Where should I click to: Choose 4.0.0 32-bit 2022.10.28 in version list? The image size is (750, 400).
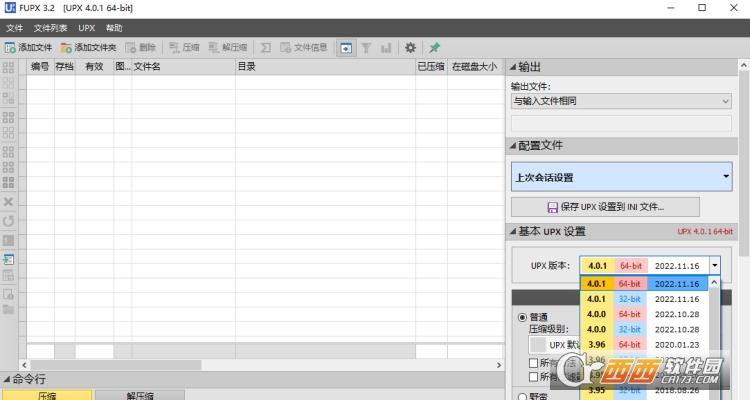[x=644, y=330]
